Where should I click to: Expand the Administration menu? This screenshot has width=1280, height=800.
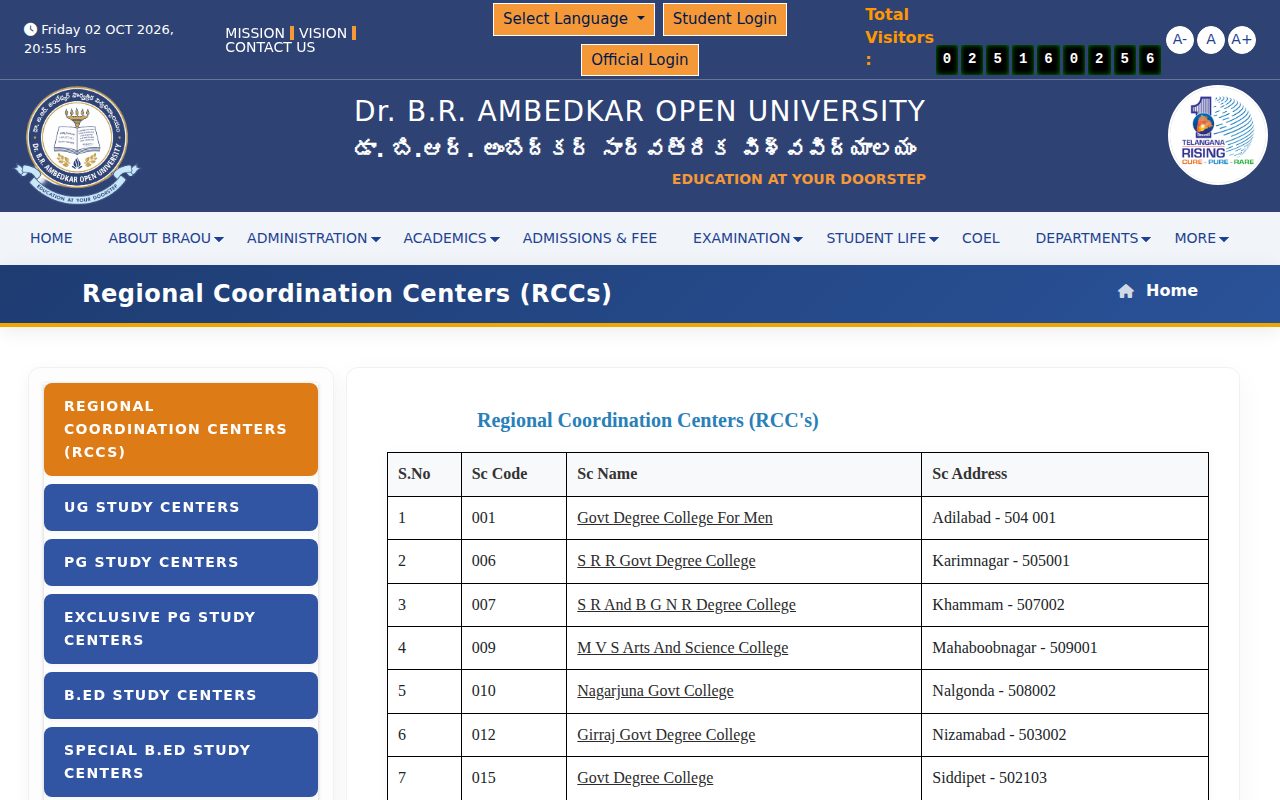pyautogui.click(x=314, y=238)
